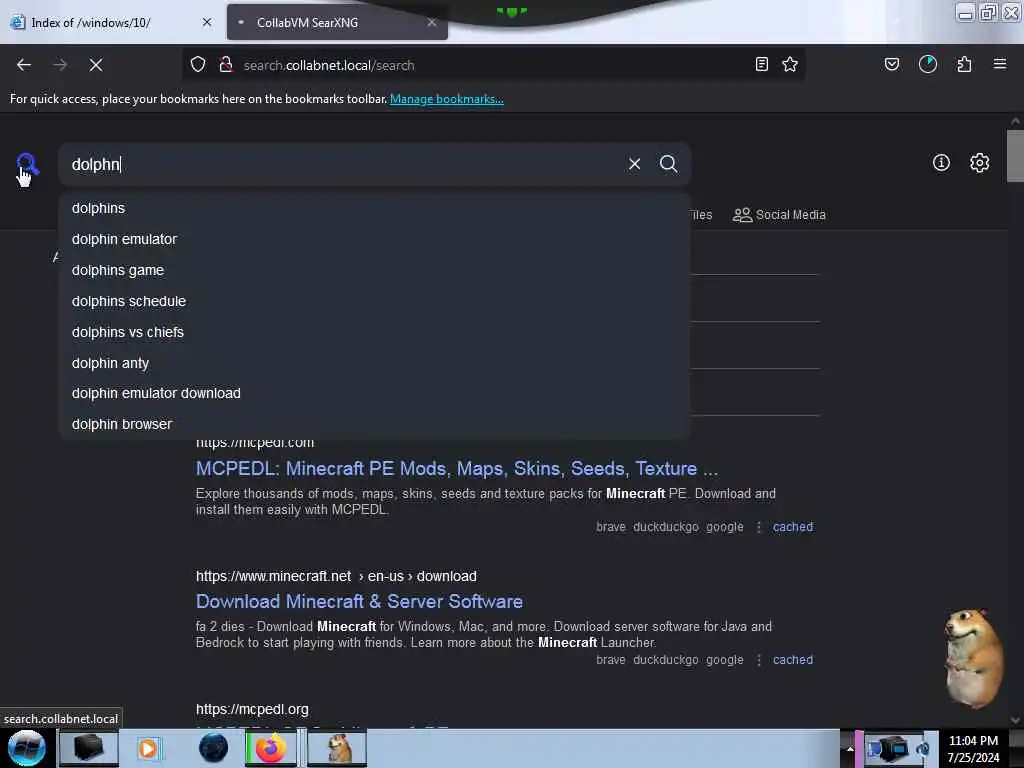The image size is (1024, 768).
Task: Select 'dolphin browser' suggestion
Action: coord(375,424)
